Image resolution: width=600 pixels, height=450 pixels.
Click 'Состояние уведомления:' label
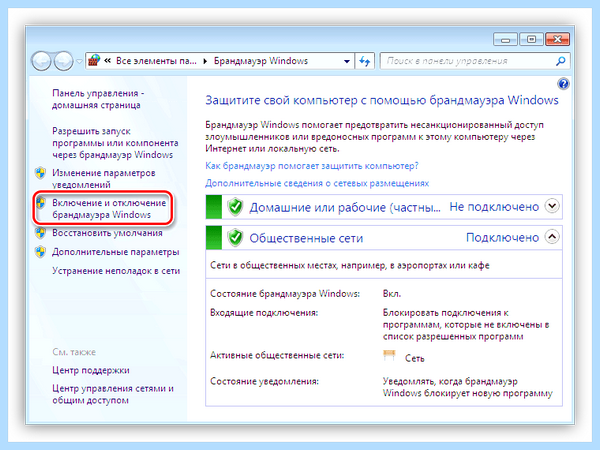264,382
